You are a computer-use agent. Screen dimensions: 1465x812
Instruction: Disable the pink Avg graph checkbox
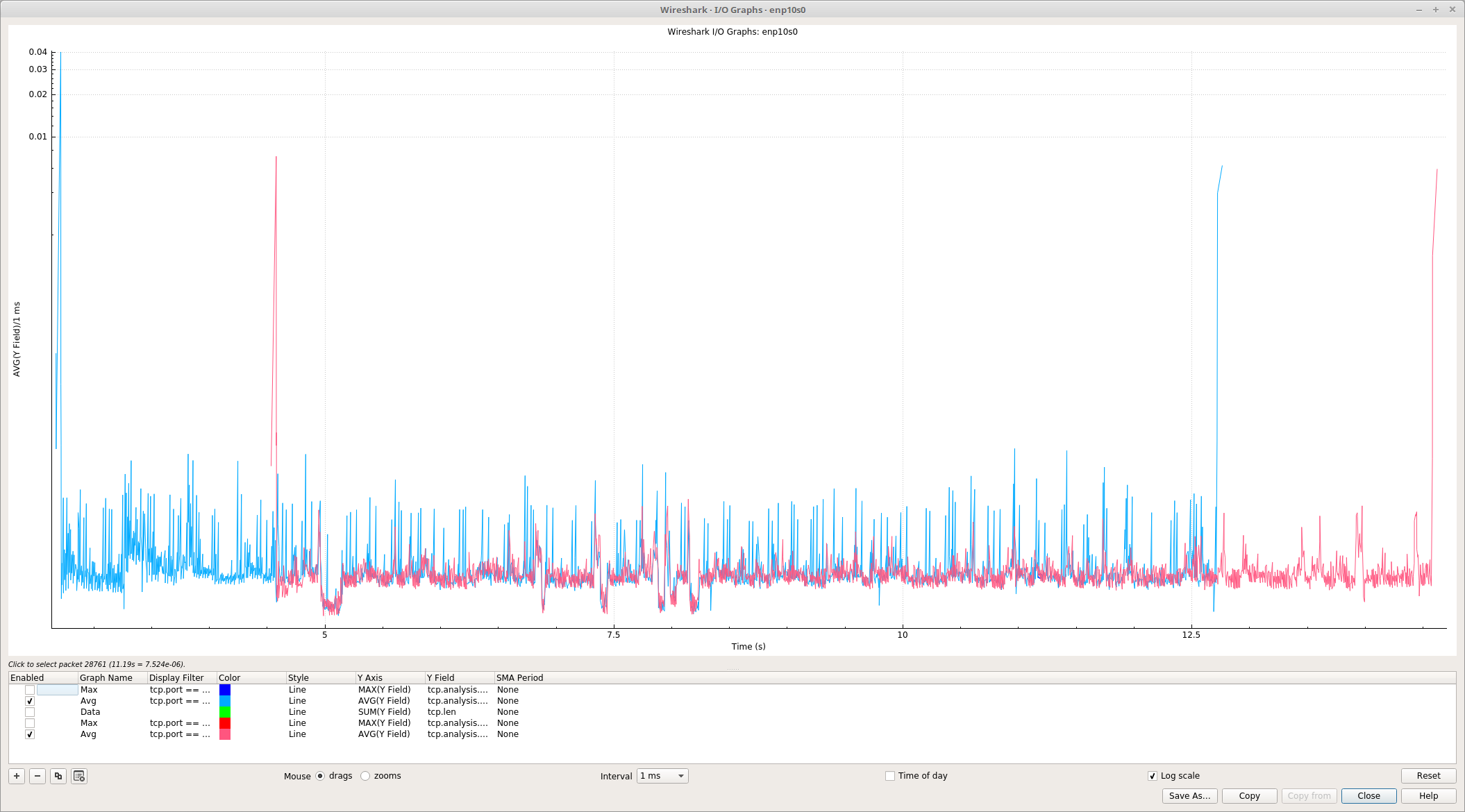30,734
